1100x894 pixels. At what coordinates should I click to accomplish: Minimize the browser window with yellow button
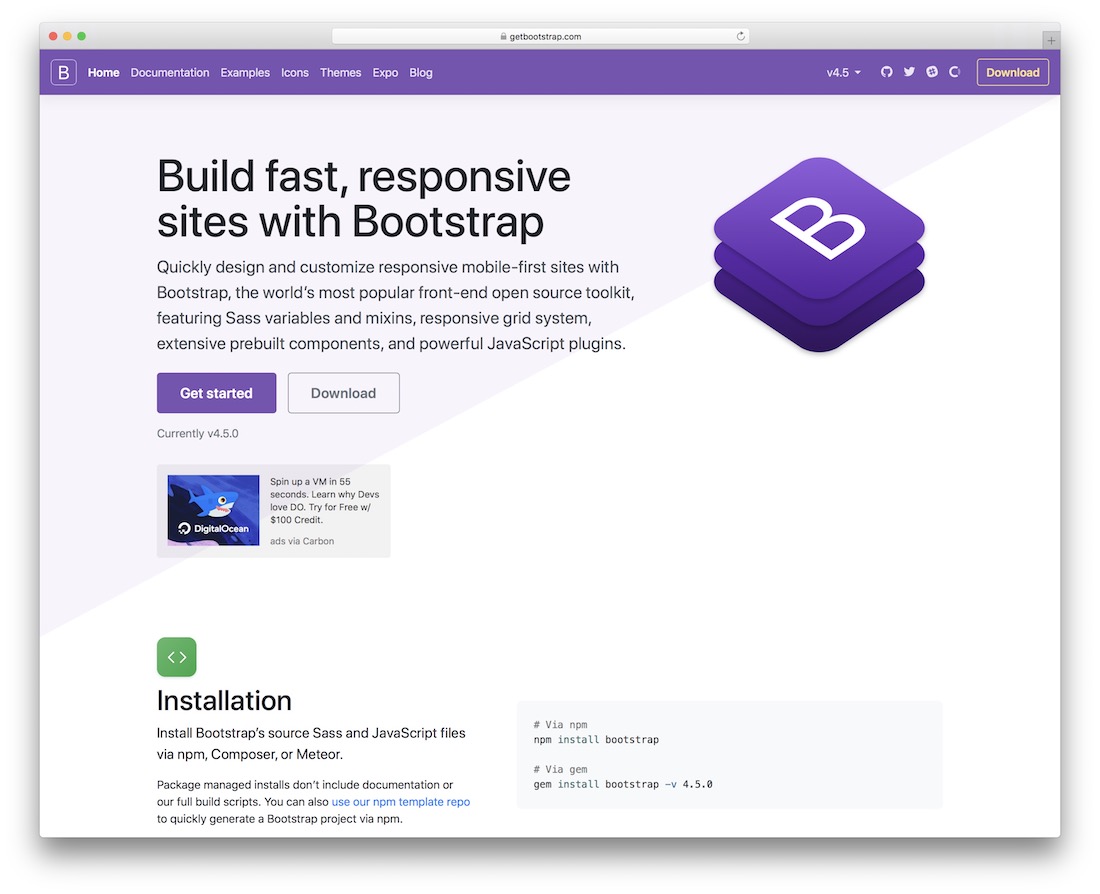67,36
